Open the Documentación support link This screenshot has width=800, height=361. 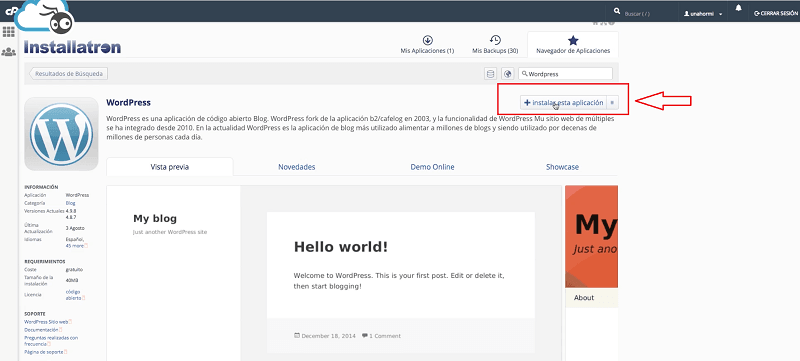[x=42, y=330]
